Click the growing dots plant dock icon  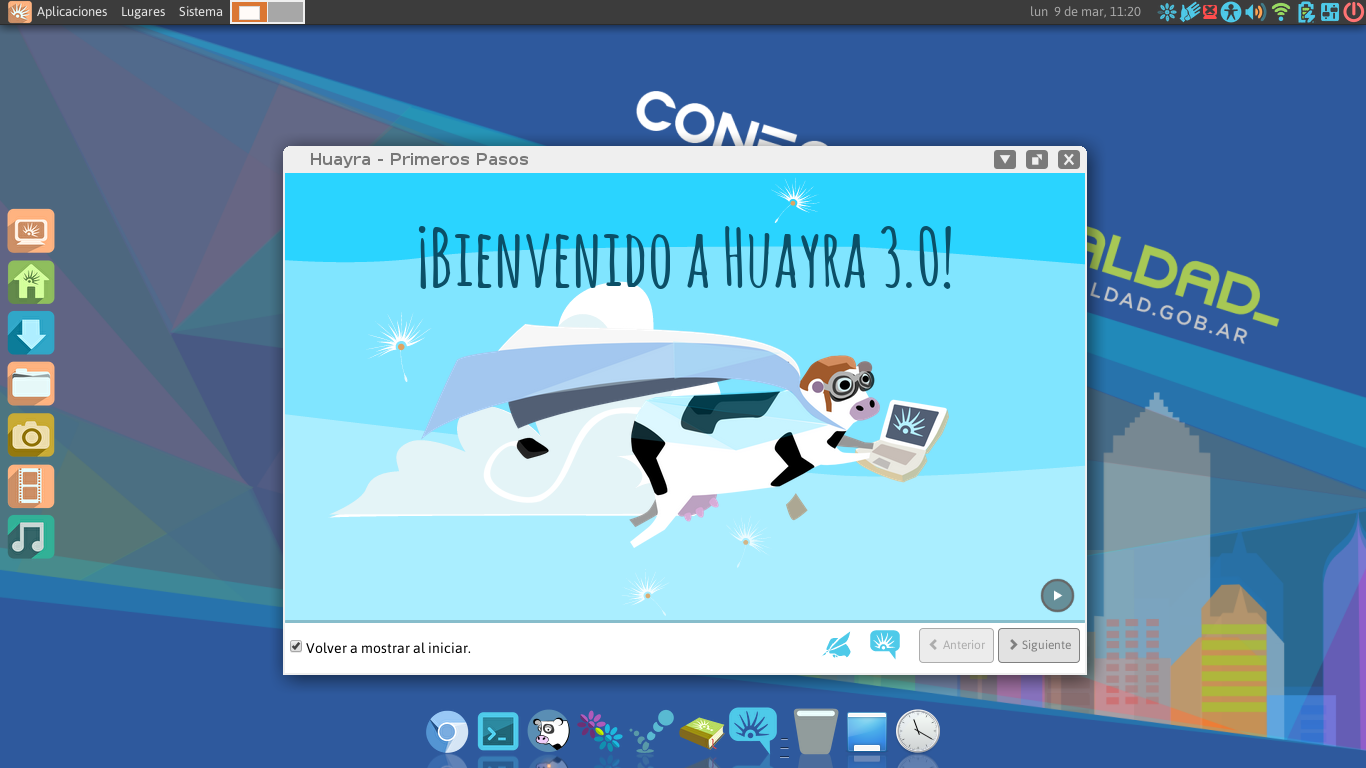point(652,732)
